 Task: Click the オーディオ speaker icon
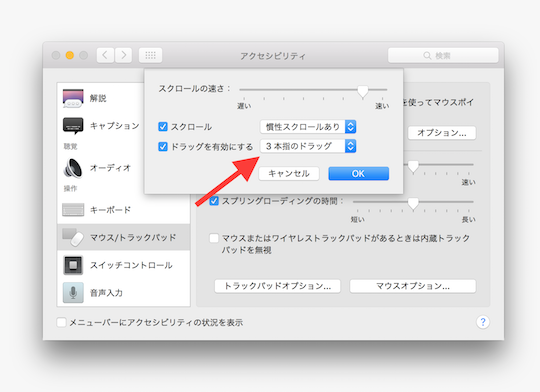pos(73,168)
